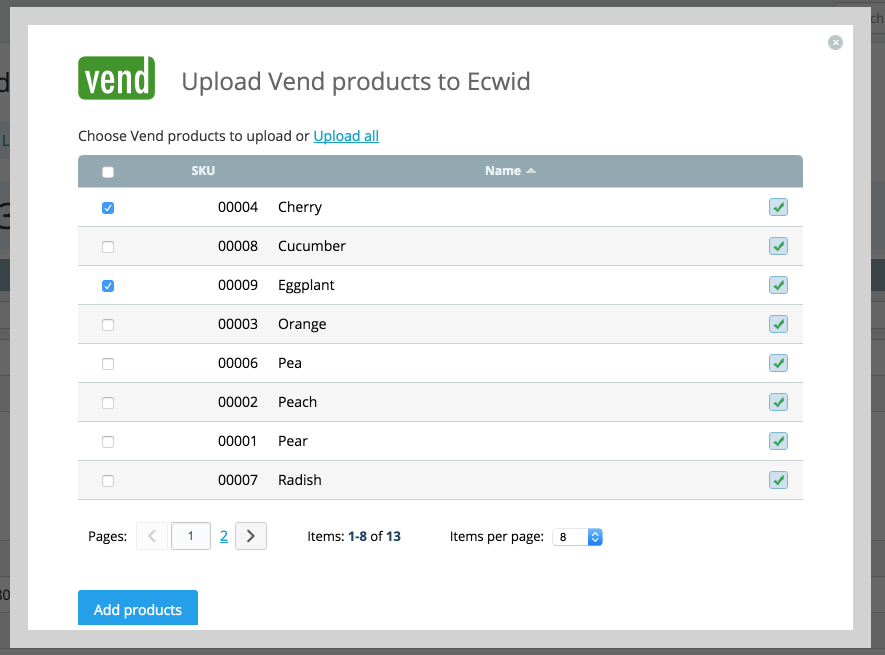This screenshot has height=655, width=885.
Task: Click the green status checkmark for Pear
Action: pyautogui.click(x=778, y=441)
